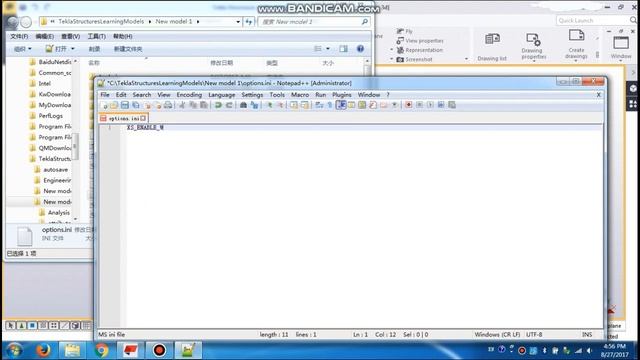Start macro recording with the red record icon
Viewport: 640px width, 360px height.
tap(409, 105)
